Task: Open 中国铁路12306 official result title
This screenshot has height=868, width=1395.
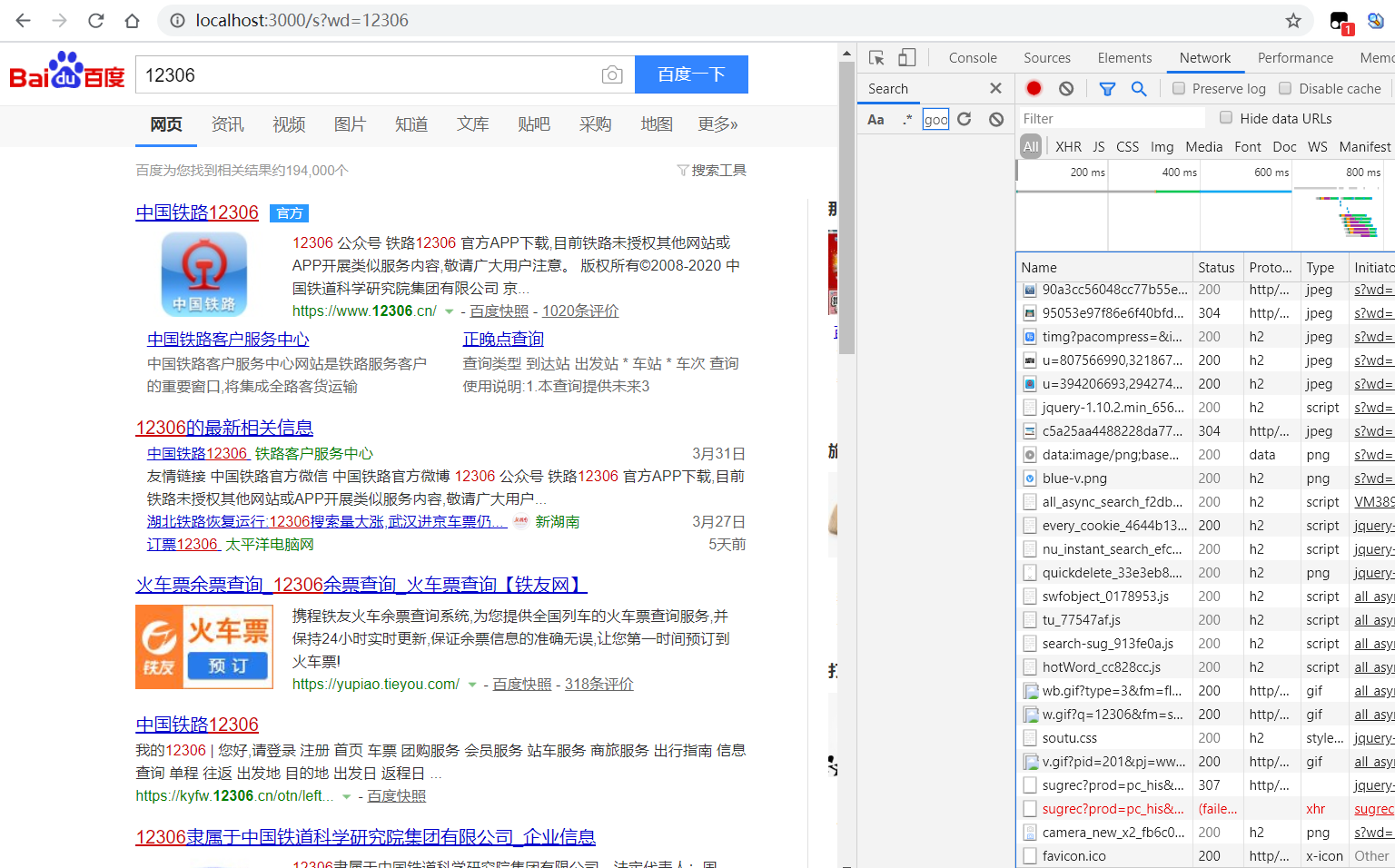Action: coord(197,212)
